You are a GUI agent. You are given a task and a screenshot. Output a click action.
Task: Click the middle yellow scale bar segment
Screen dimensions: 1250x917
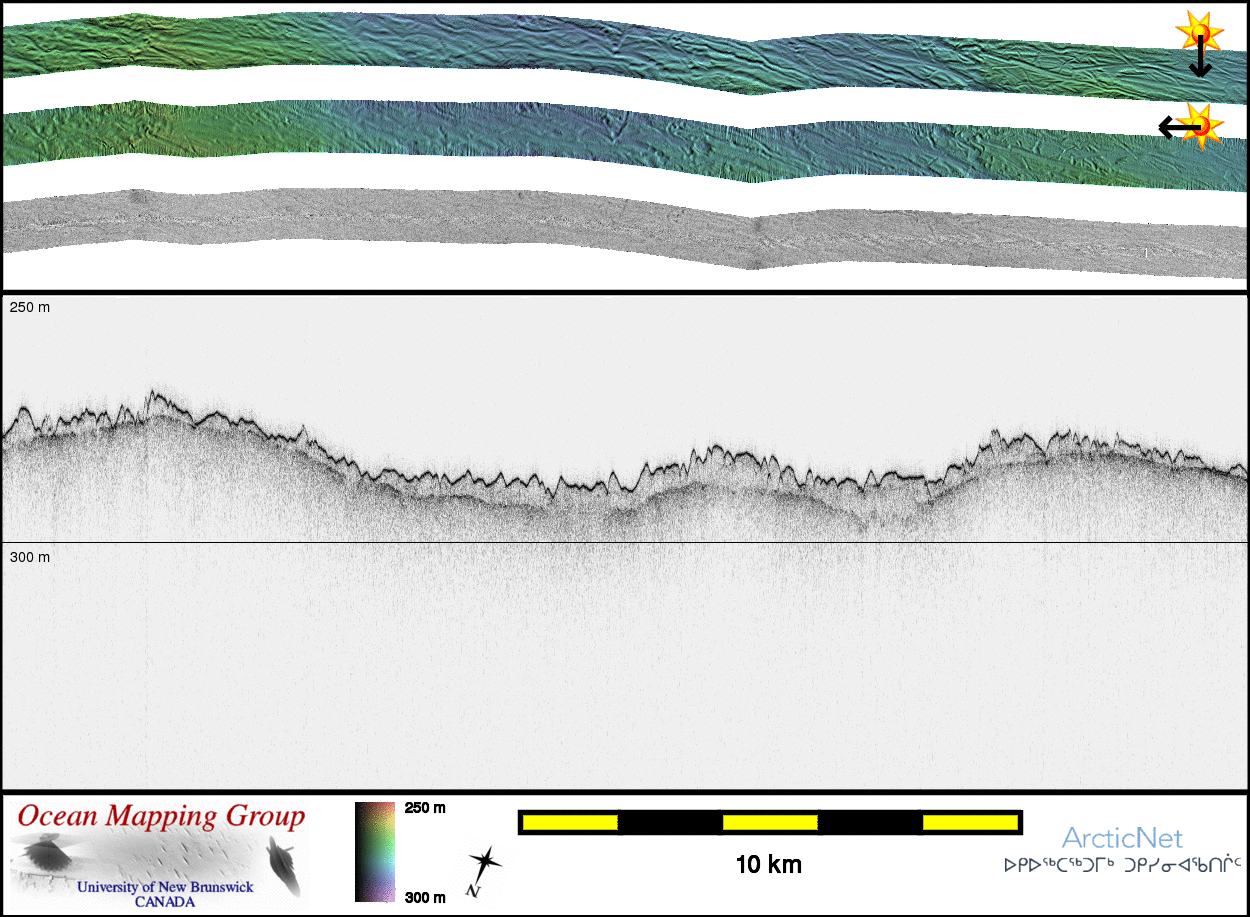pos(769,822)
